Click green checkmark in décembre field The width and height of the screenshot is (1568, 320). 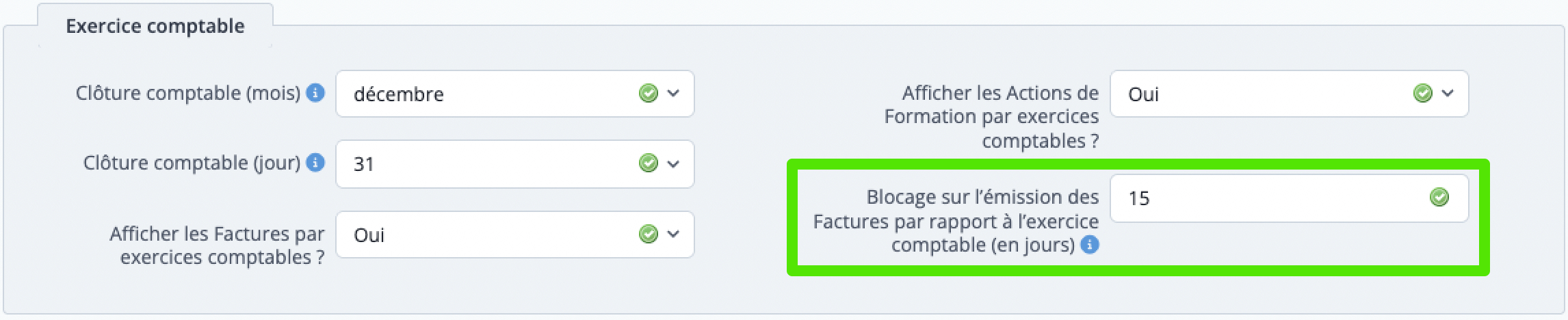648,93
